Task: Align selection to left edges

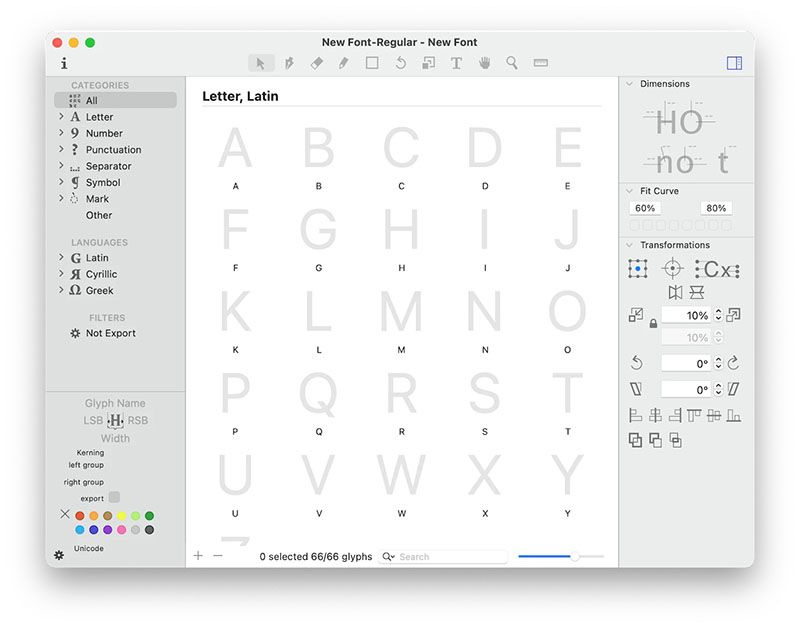Action: 635,416
